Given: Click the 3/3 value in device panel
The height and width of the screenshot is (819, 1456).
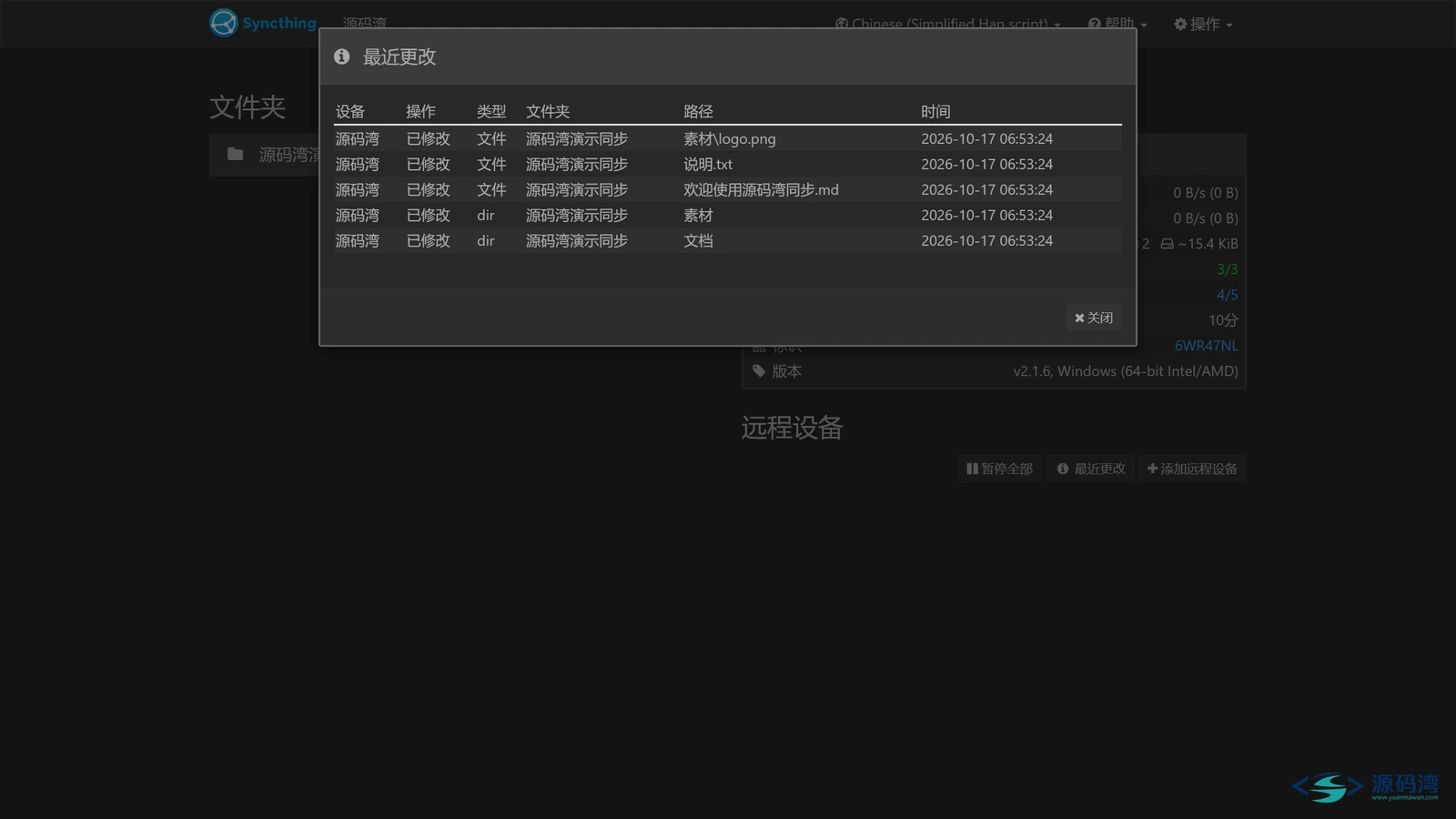Looking at the screenshot, I should click(x=1227, y=269).
